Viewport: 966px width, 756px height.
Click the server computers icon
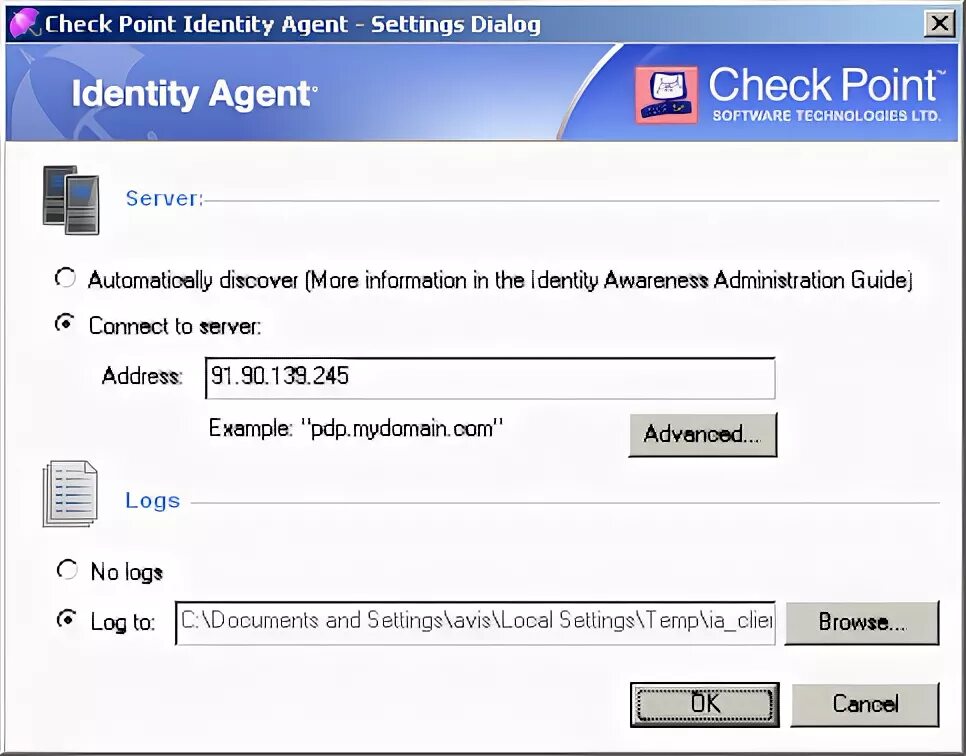click(x=71, y=200)
